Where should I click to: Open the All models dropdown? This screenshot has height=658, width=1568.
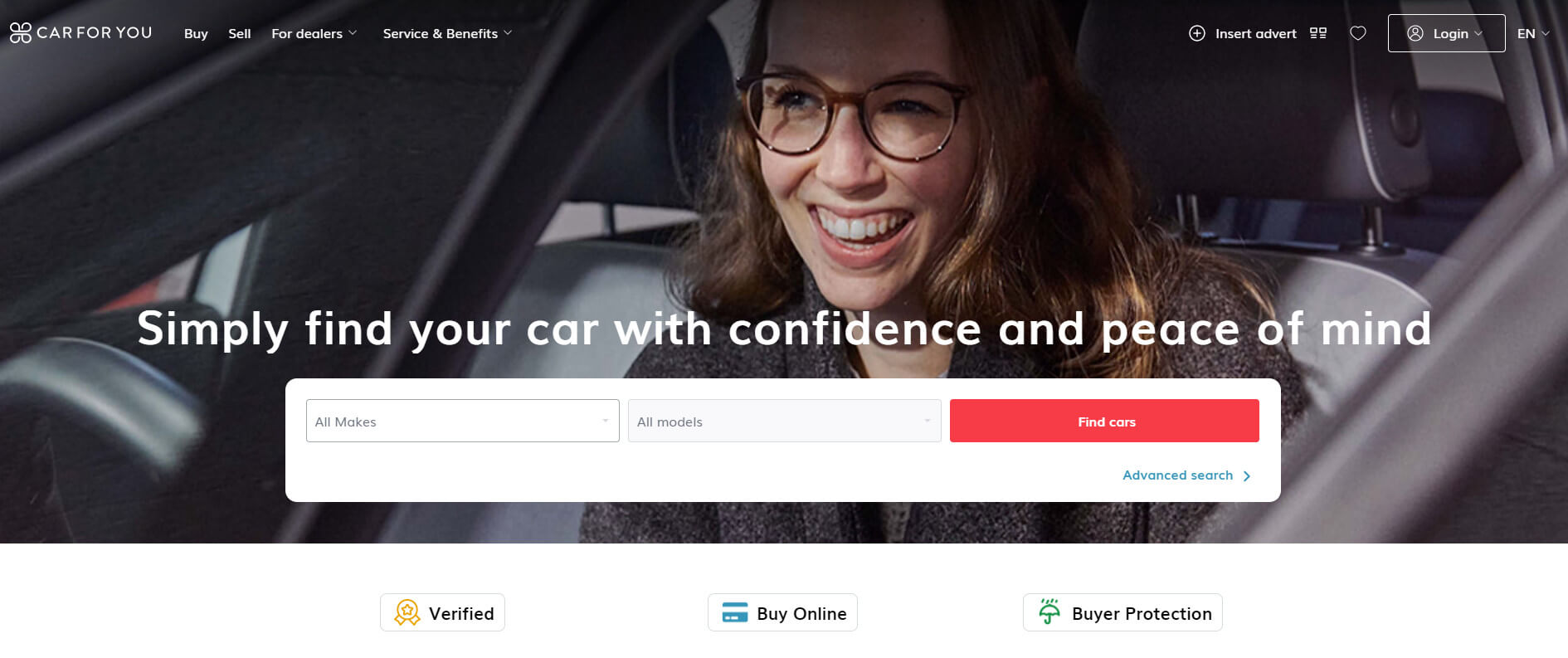point(785,421)
